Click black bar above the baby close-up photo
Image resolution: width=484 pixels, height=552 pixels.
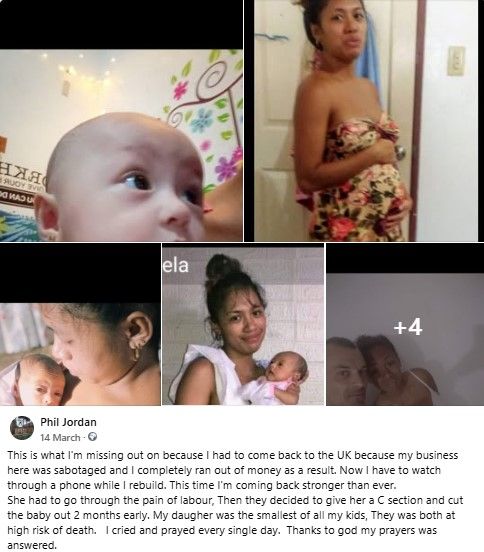[121, 25]
